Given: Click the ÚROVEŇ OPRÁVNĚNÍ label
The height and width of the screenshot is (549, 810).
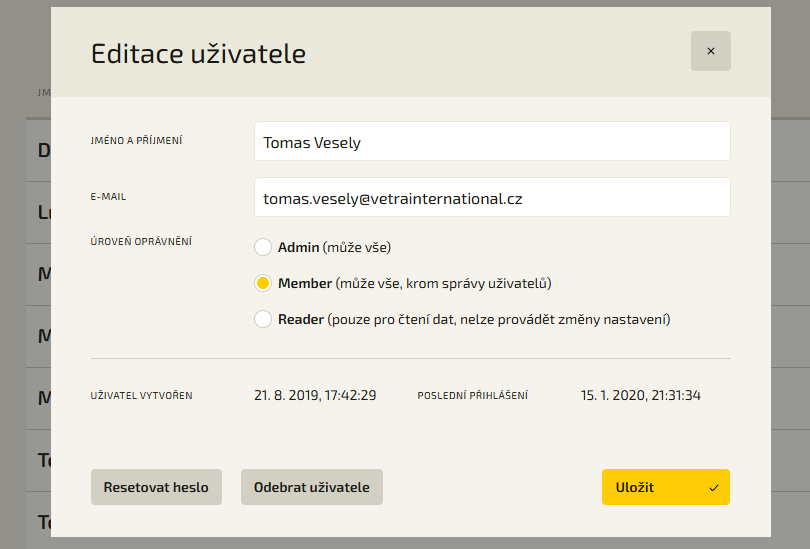Looking at the screenshot, I should (x=141, y=242).
